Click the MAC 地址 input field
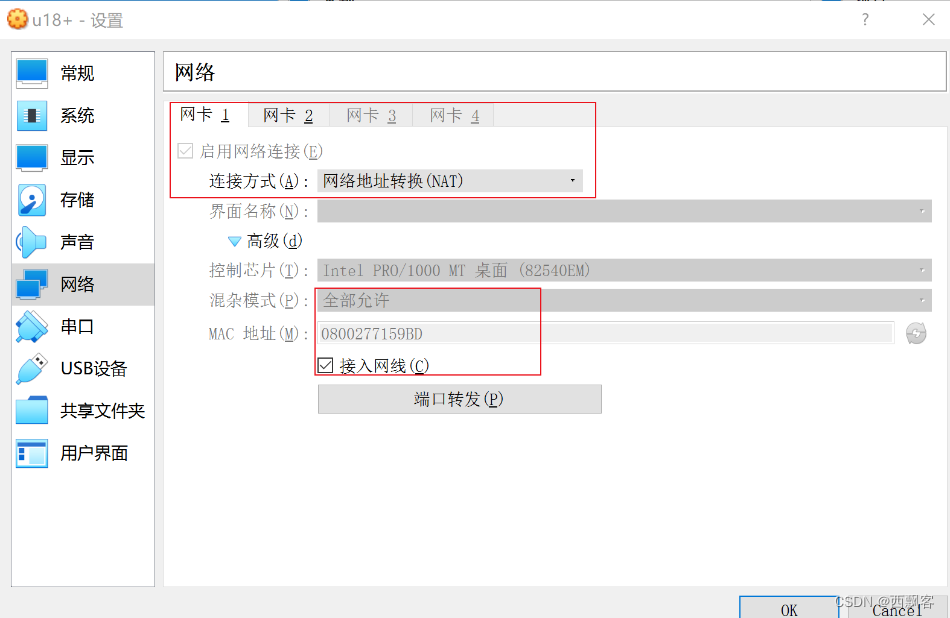Screen dimensions: 950x618 pyautogui.click(x=605, y=333)
